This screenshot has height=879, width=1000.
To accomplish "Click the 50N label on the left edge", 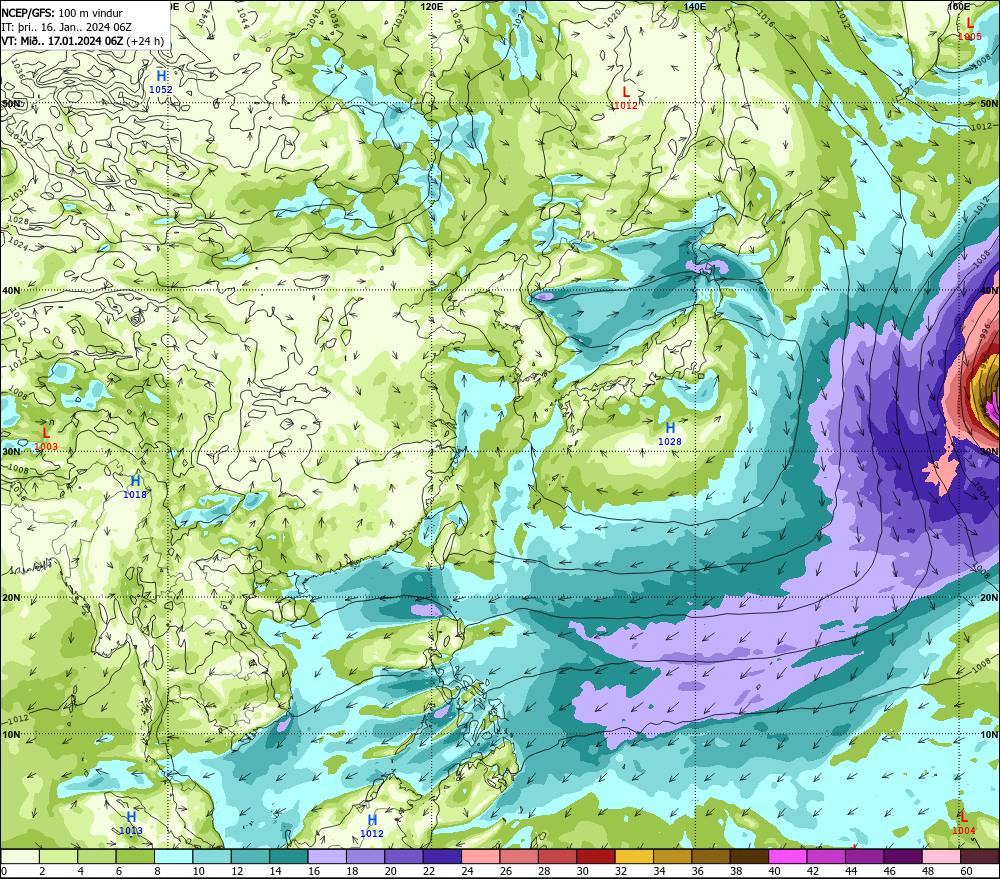I will pyautogui.click(x=11, y=103).
